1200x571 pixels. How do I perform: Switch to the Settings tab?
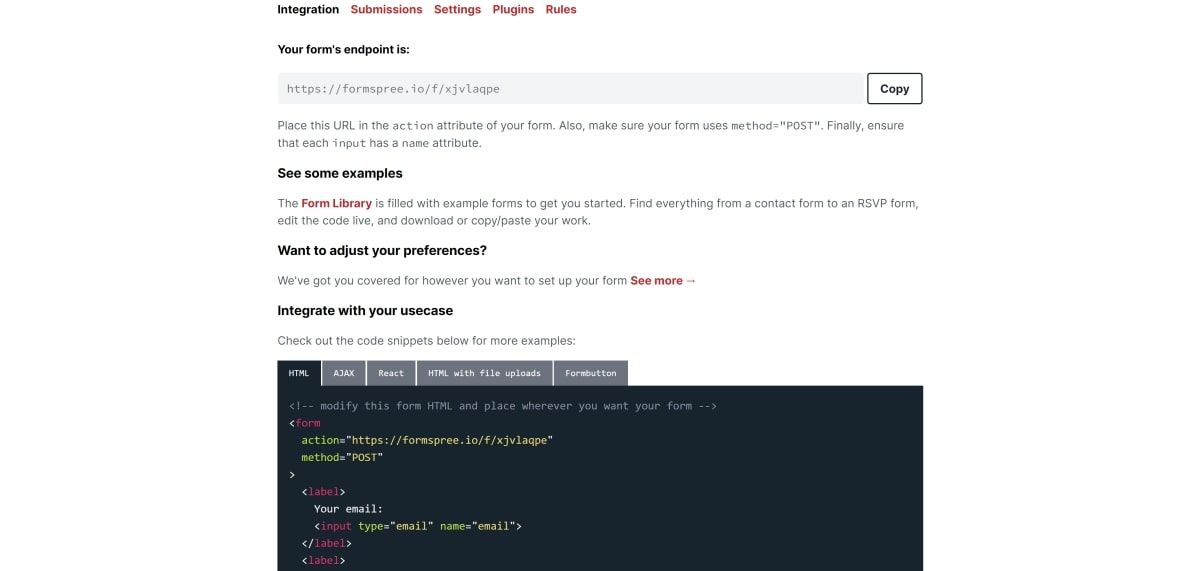[x=457, y=9]
